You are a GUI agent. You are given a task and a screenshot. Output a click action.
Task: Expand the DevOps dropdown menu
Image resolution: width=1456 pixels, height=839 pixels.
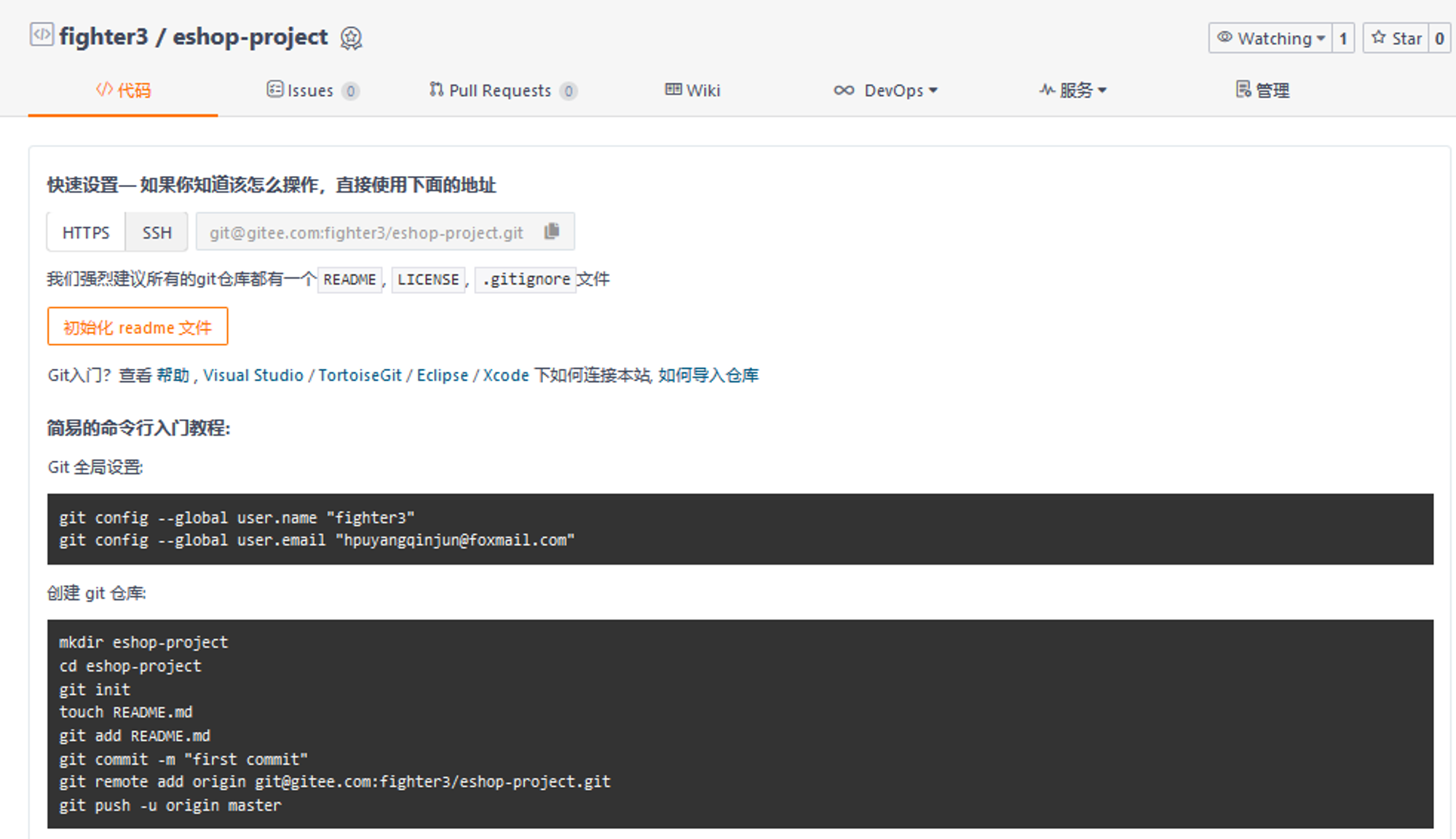pyautogui.click(x=933, y=90)
